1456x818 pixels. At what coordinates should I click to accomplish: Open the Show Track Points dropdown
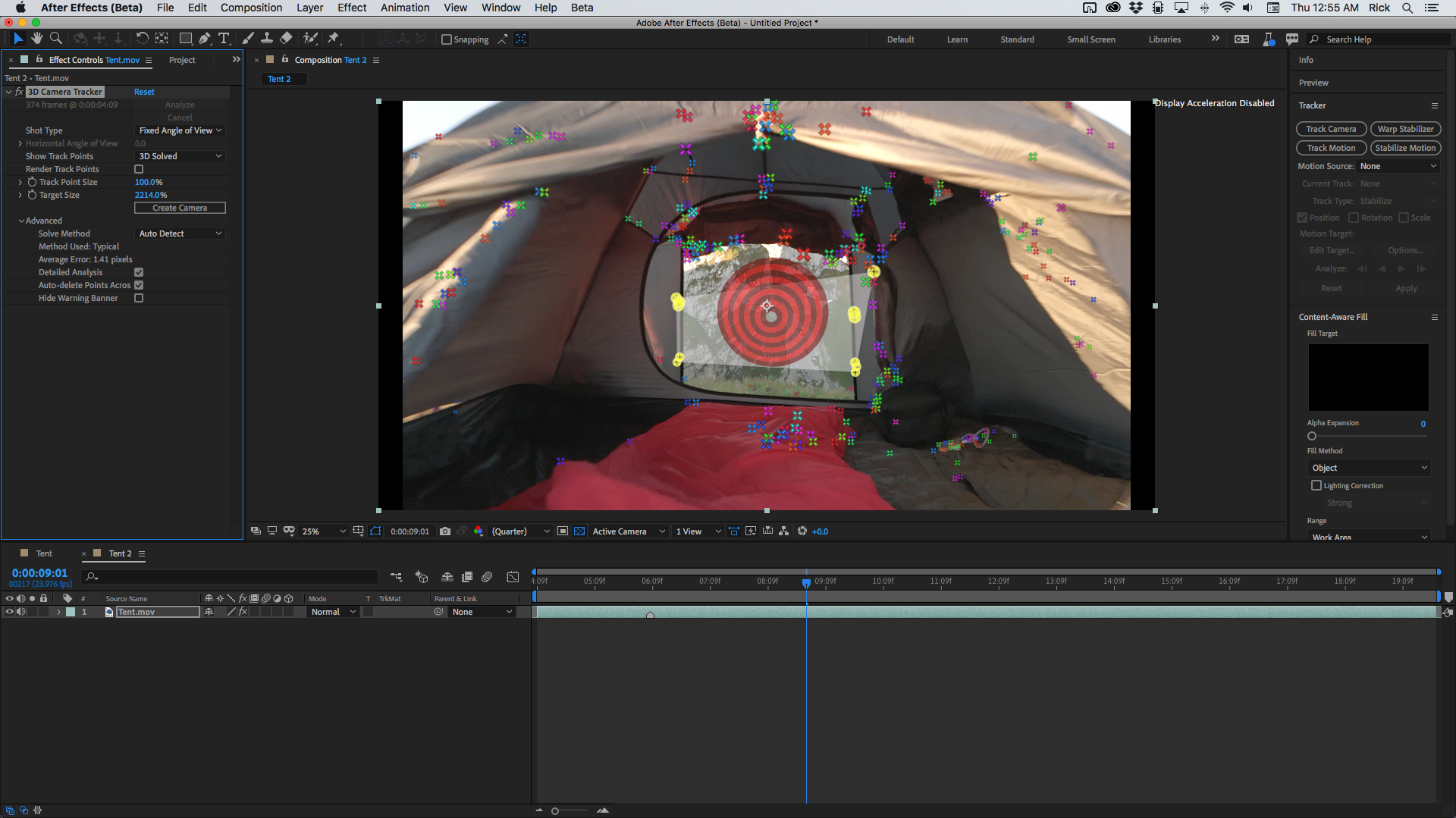pyautogui.click(x=179, y=155)
